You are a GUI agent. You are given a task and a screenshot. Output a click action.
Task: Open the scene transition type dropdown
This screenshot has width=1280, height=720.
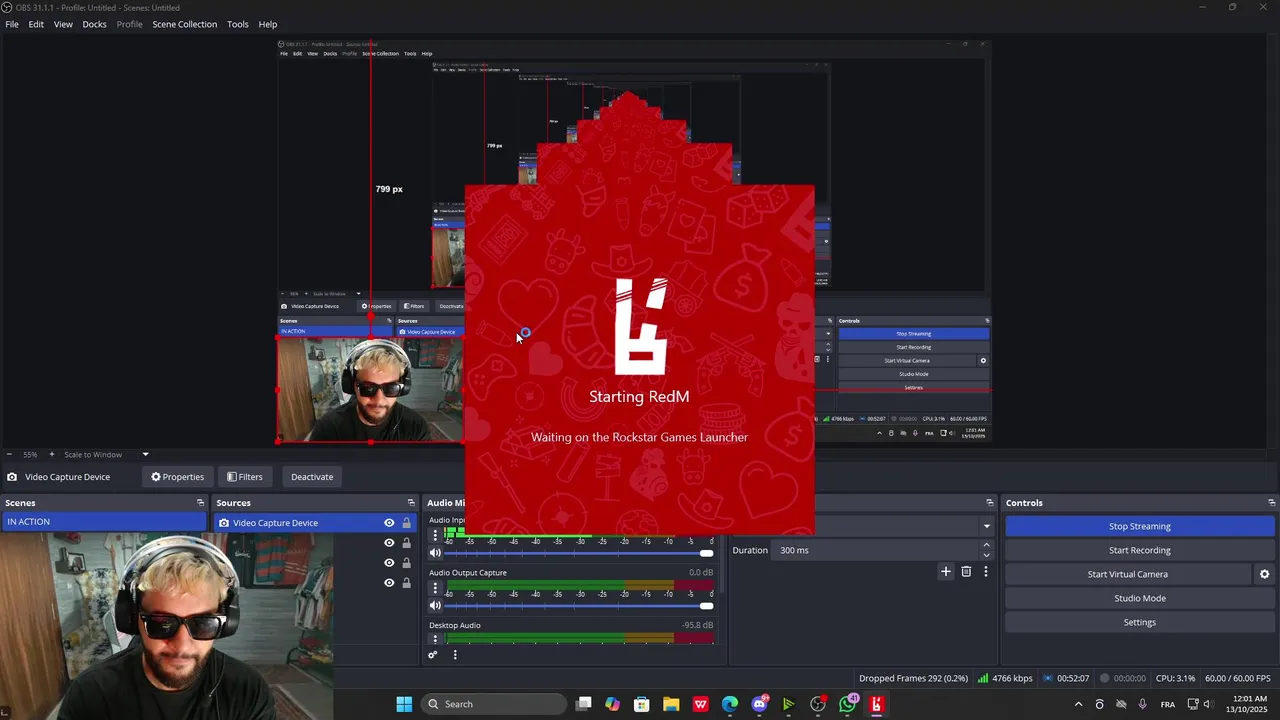tap(986, 526)
